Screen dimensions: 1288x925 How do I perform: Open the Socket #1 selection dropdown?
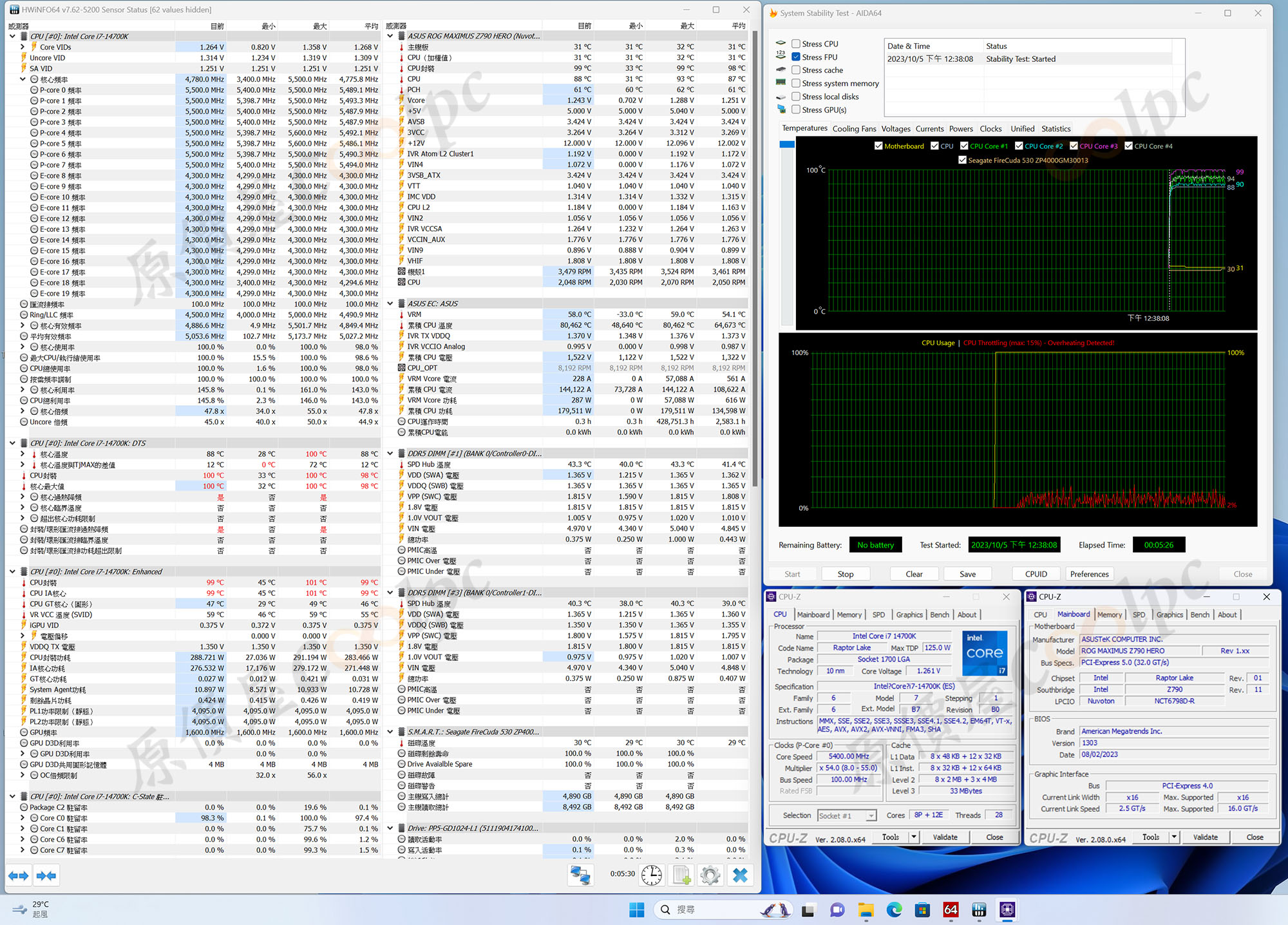(x=847, y=815)
